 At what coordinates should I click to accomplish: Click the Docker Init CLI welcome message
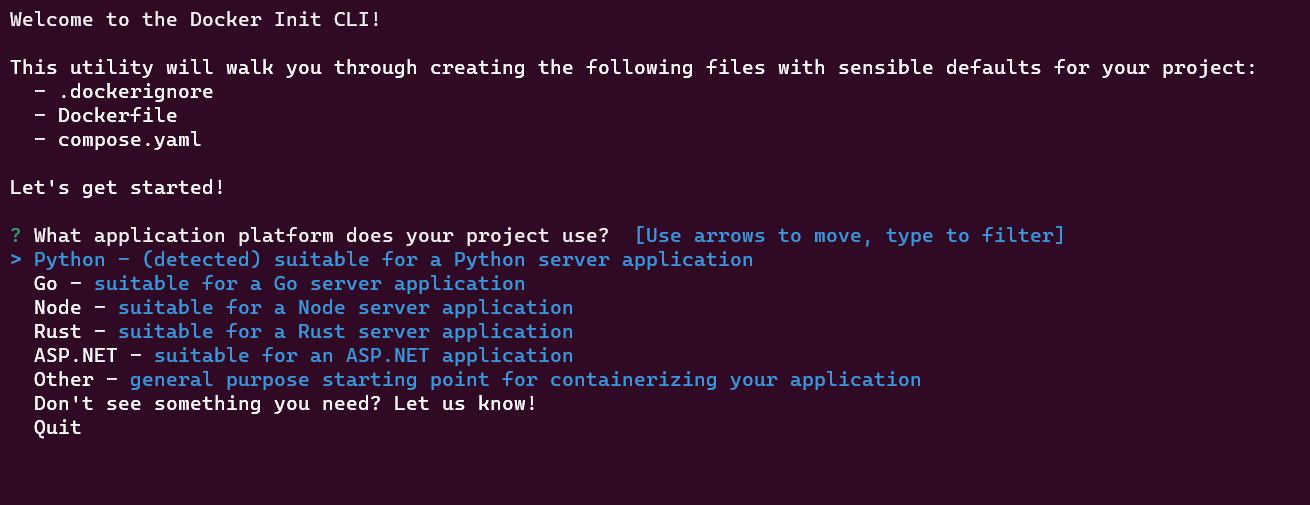click(195, 20)
